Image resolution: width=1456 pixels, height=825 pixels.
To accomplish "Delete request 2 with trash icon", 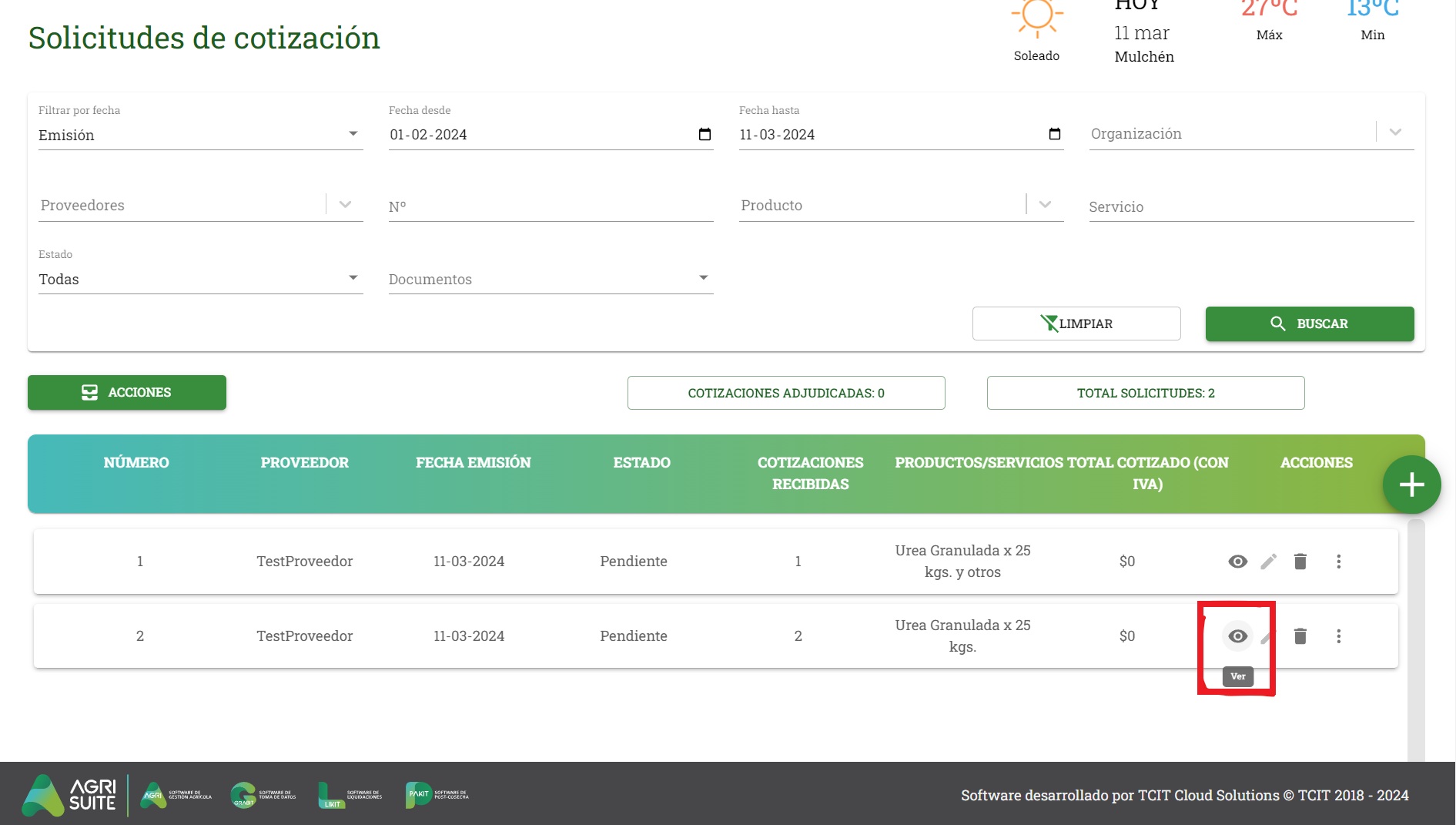I will tap(1300, 636).
